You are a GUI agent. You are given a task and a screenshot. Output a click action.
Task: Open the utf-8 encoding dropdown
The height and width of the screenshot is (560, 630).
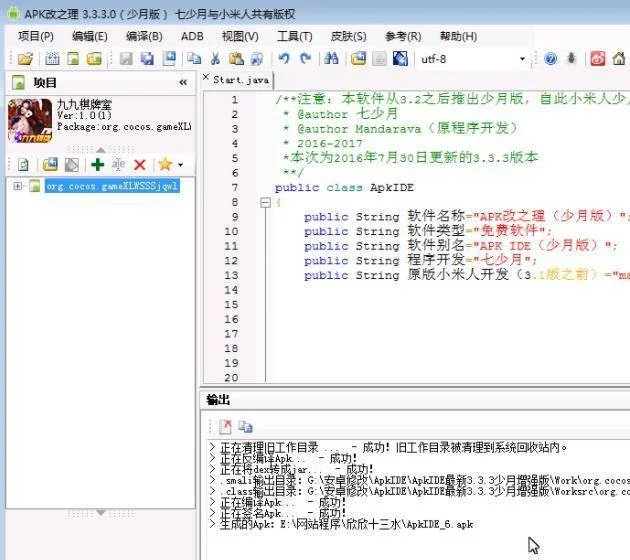pyautogui.click(x=522, y=59)
